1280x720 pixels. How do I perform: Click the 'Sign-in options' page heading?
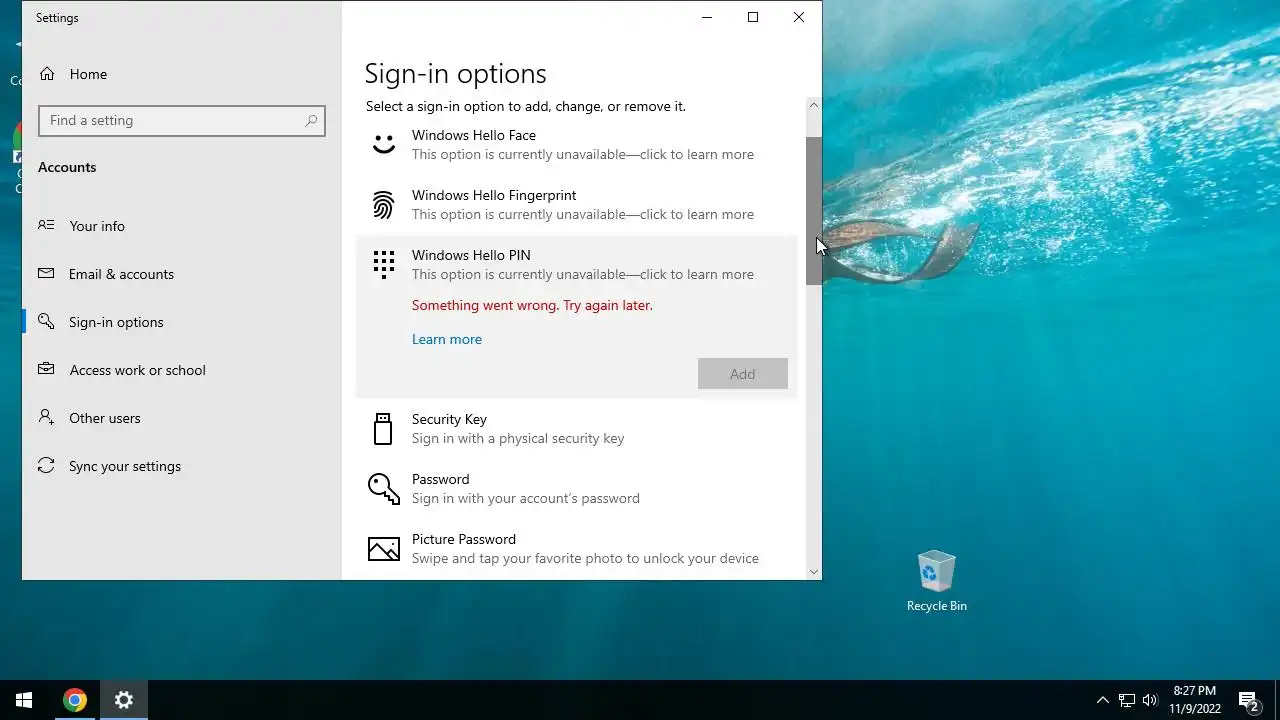(455, 74)
